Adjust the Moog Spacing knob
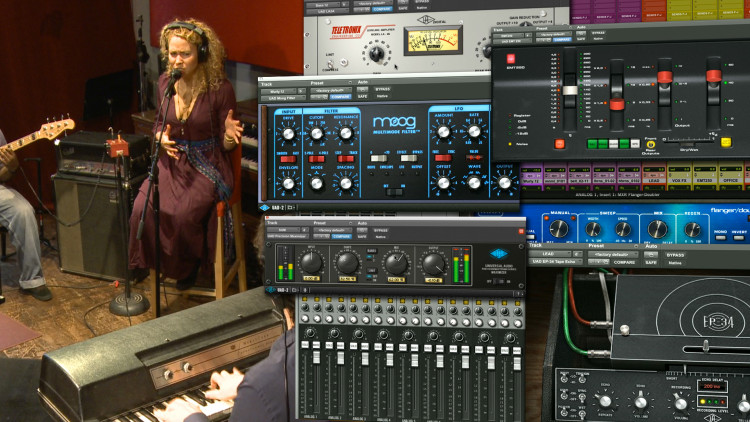This screenshot has width=750, height=422. coord(345,184)
